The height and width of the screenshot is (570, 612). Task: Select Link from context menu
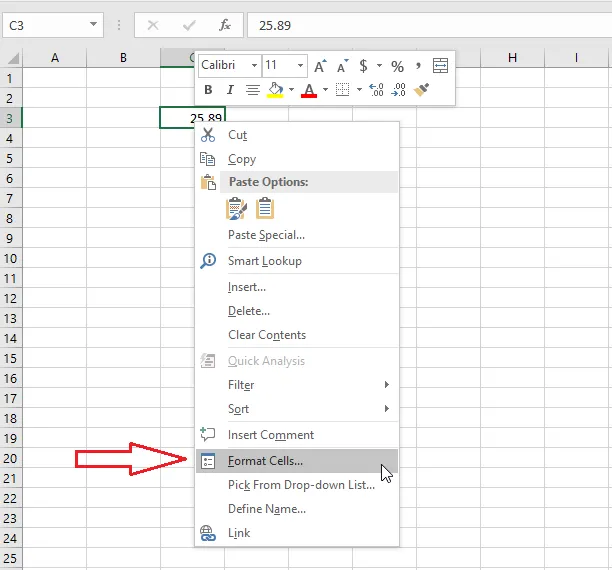(297, 533)
